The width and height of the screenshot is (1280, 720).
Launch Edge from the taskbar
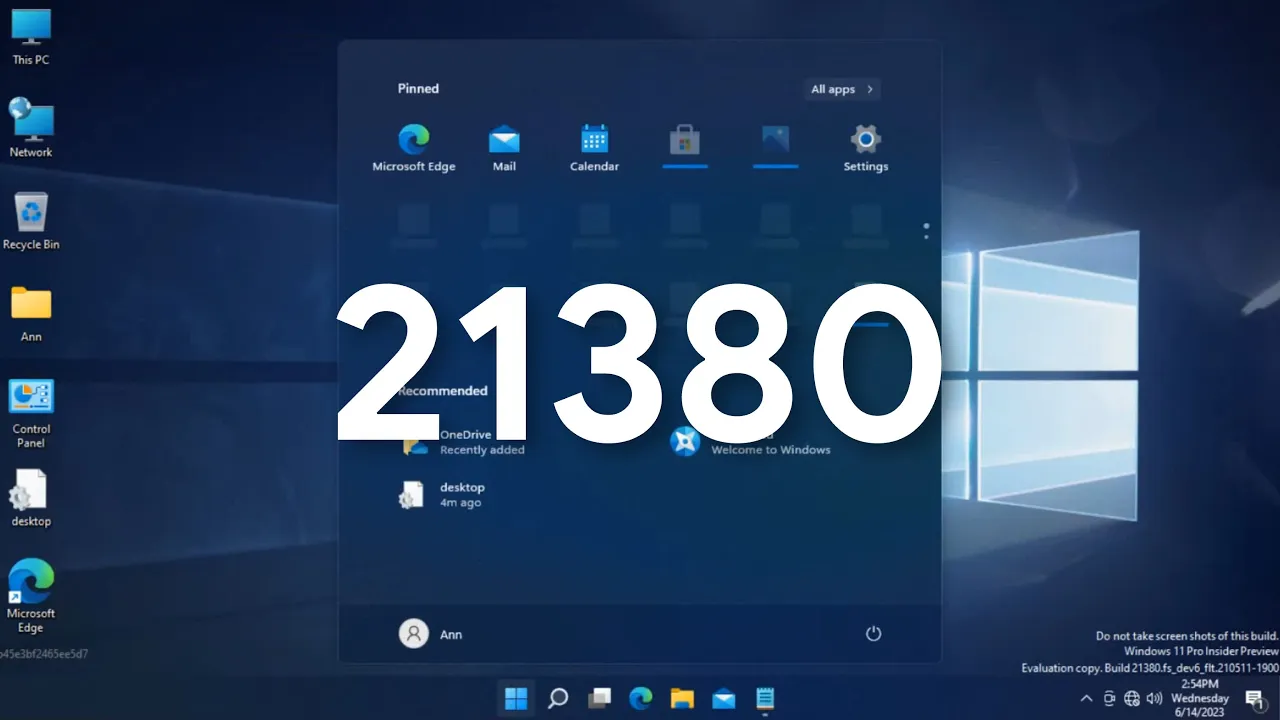click(640, 698)
